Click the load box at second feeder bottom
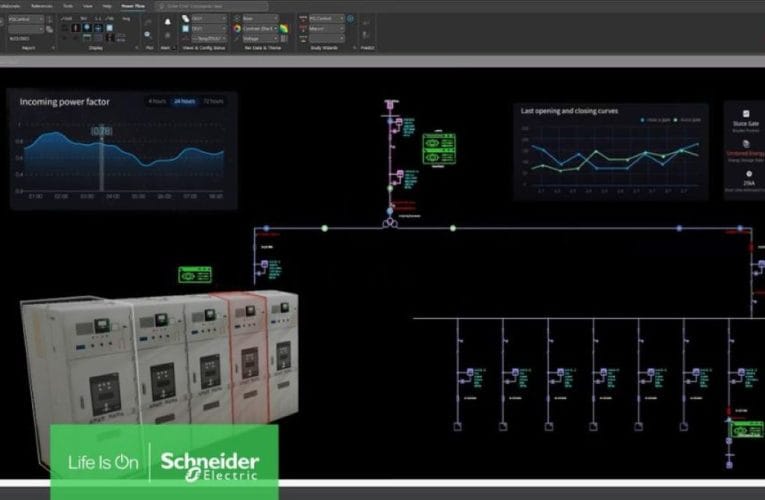The height and width of the screenshot is (500, 765). (x=503, y=427)
